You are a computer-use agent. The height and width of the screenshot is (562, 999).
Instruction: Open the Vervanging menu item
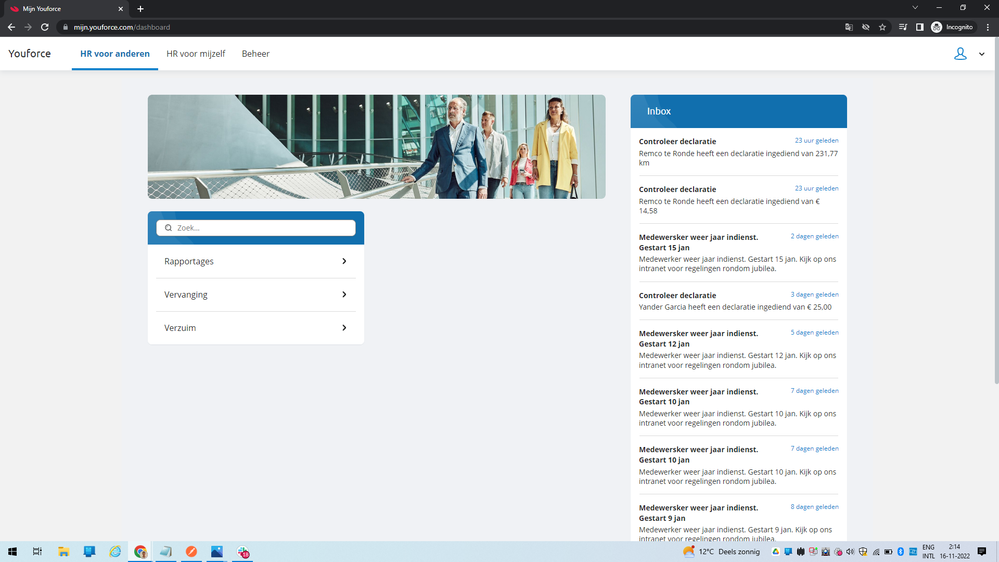tap(255, 294)
